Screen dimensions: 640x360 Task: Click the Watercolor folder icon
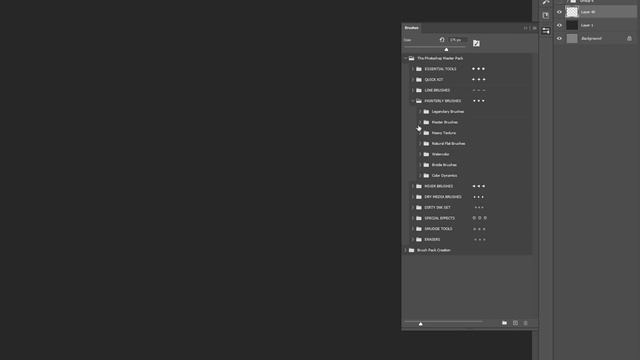click(x=426, y=154)
